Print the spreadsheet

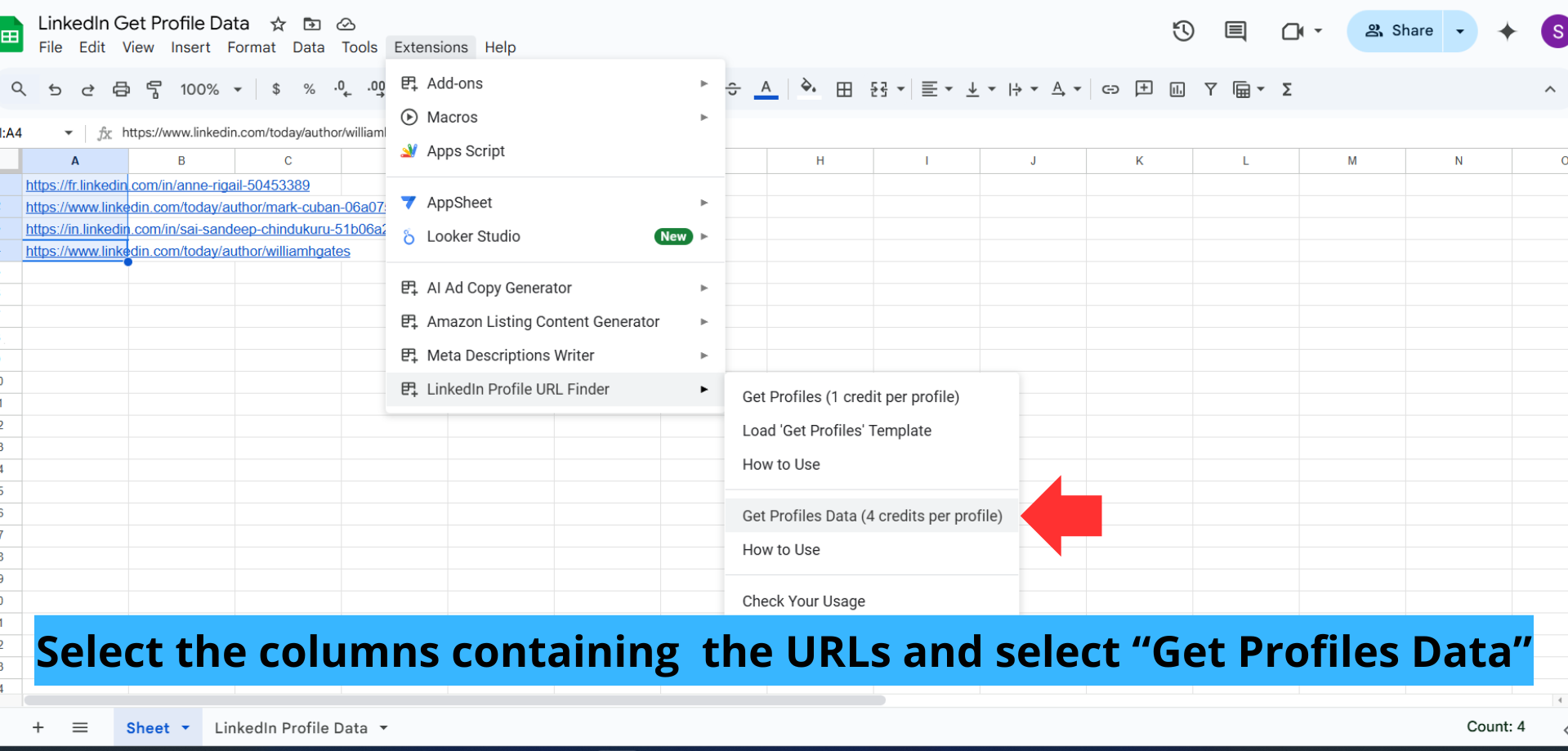[x=121, y=89]
